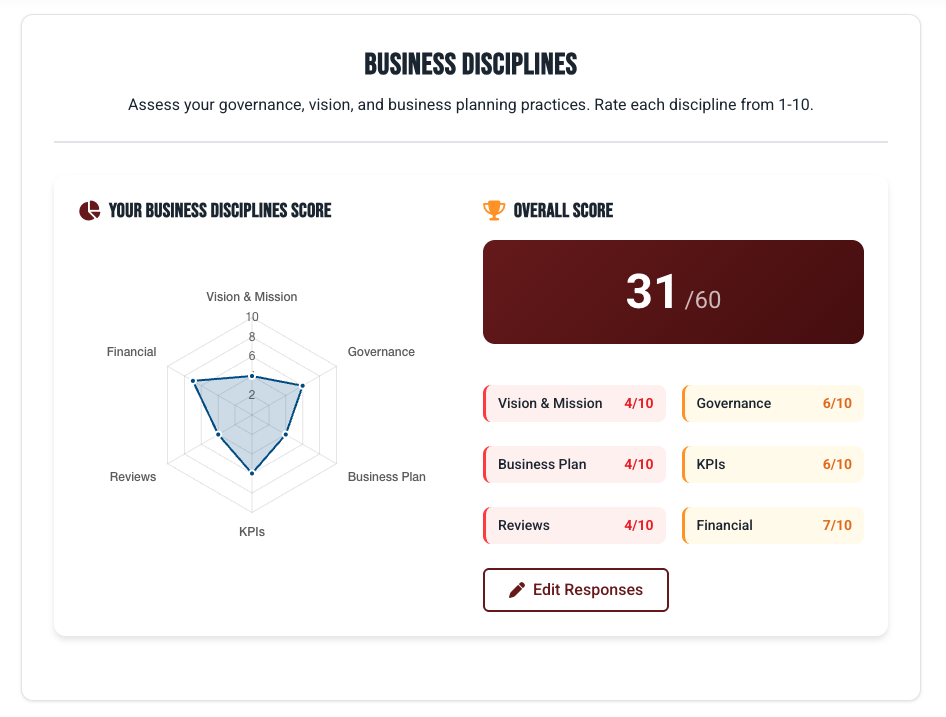Select the Reviews 4/10 score card
The height and width of the screenshot is (717, 946).
pos(574,525)
